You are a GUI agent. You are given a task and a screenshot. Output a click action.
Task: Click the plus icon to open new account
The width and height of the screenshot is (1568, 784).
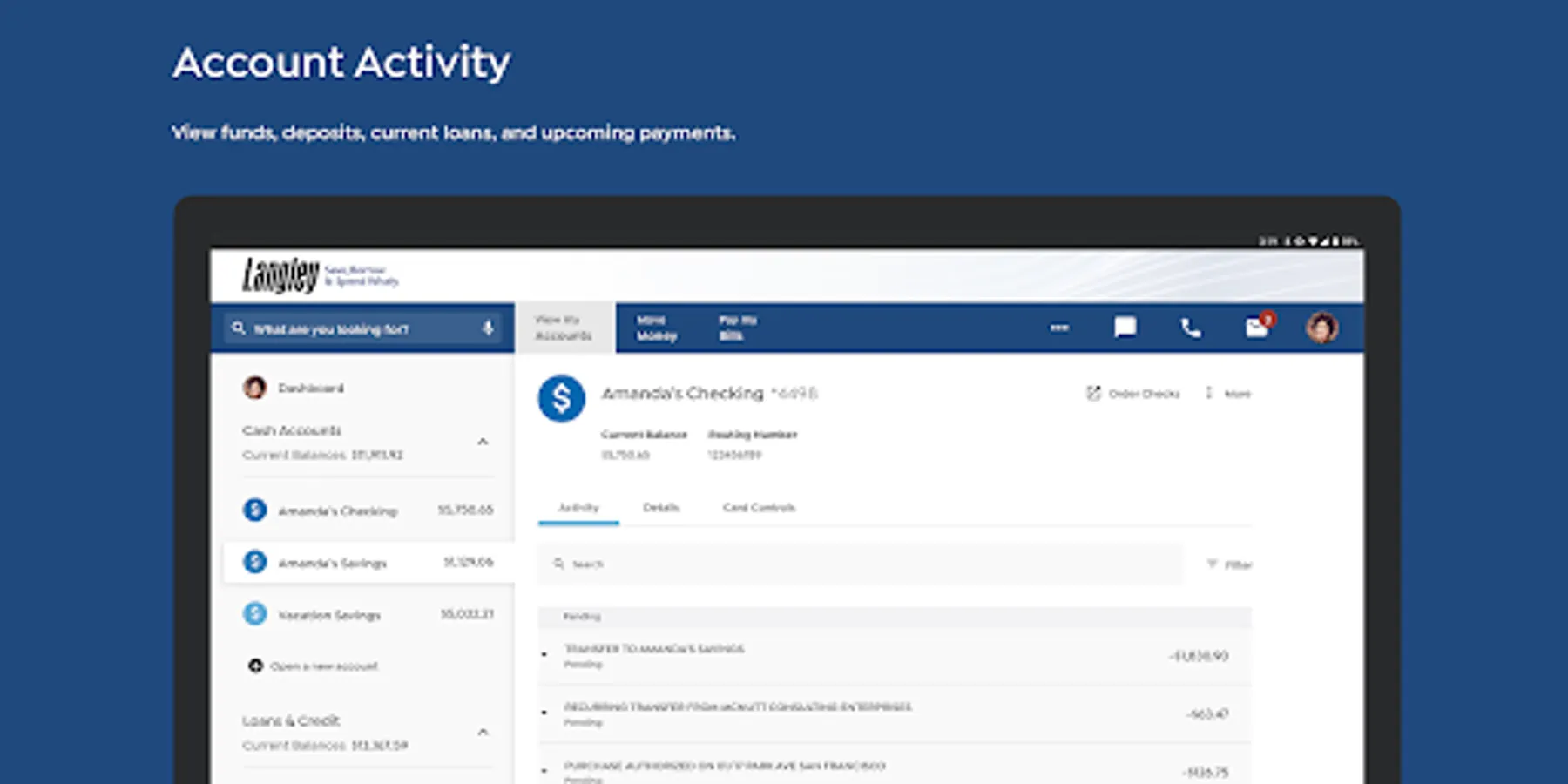[255, 666]
